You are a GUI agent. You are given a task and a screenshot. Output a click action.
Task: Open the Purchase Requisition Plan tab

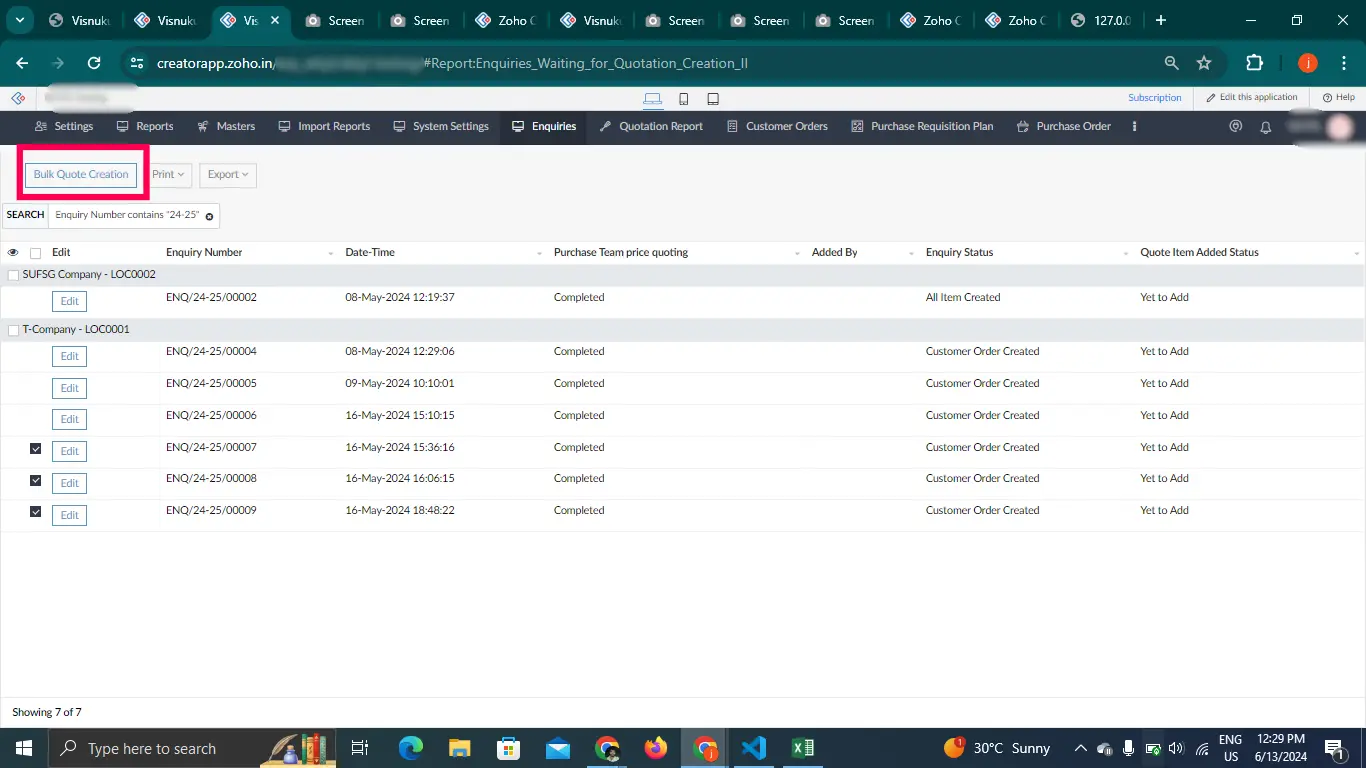[932, 126]
